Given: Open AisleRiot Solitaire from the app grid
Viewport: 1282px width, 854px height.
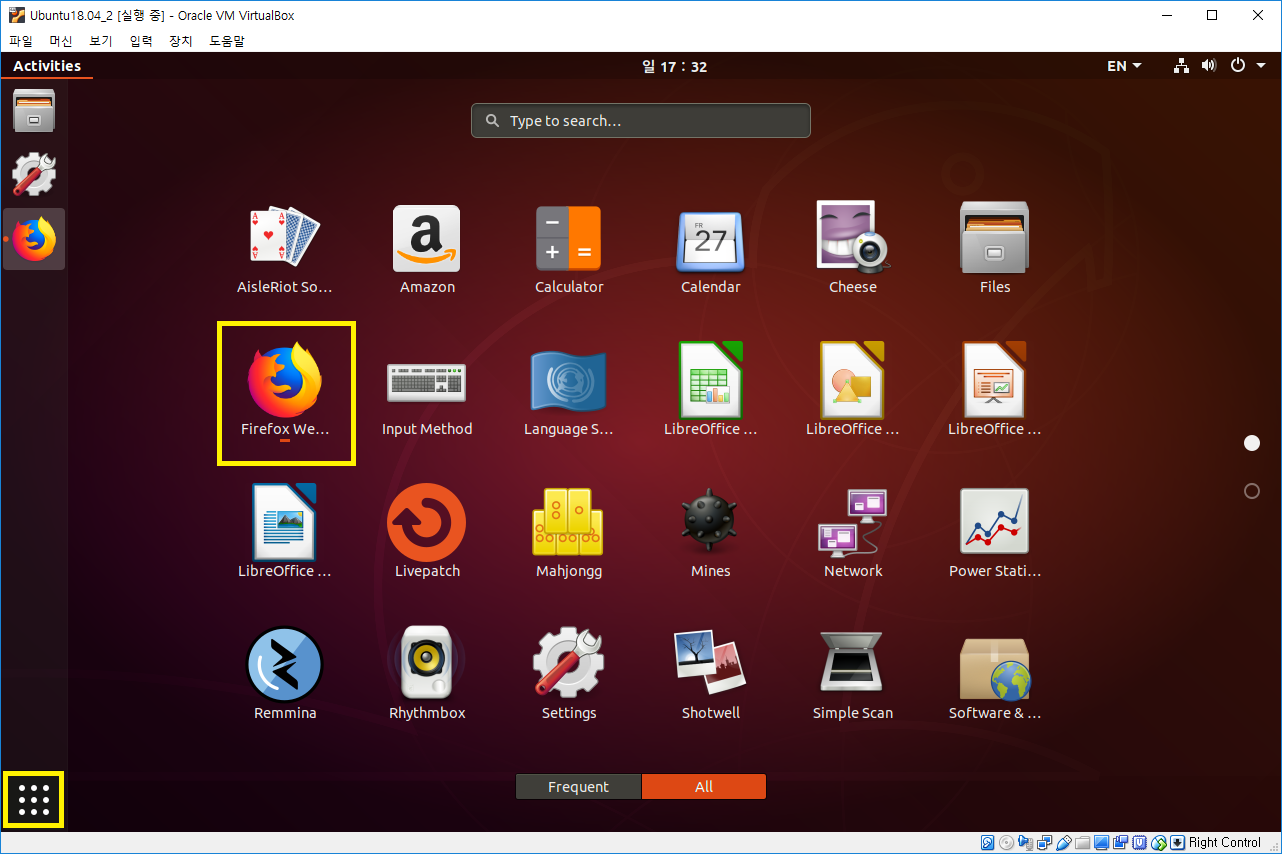Looking at the screenshot, I should (x=285, y=250).
